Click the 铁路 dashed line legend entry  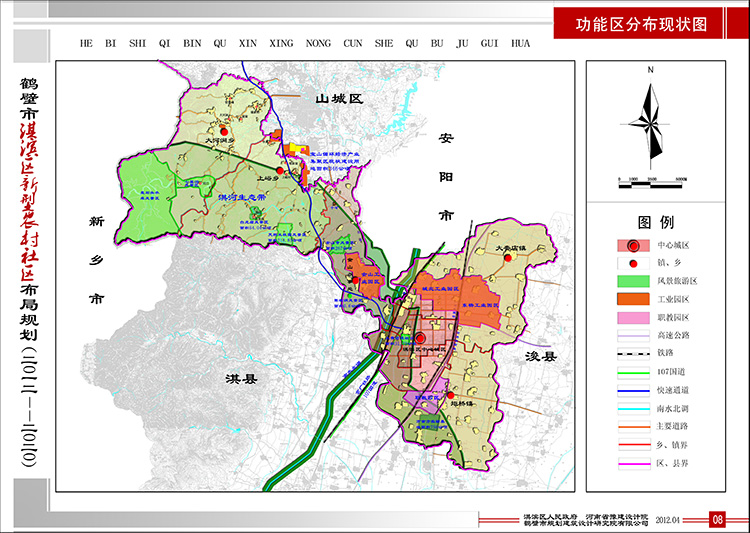(633, 354)
